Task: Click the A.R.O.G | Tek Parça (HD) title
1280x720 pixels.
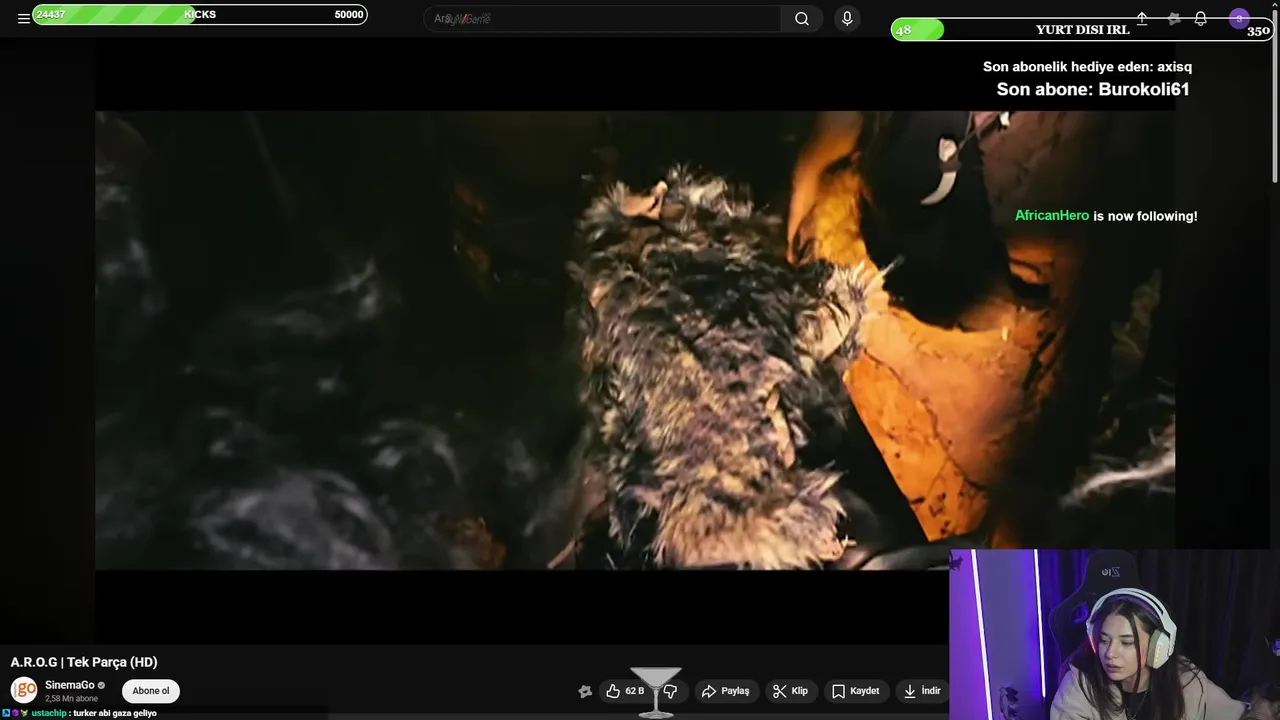Action: click(84, 662)
